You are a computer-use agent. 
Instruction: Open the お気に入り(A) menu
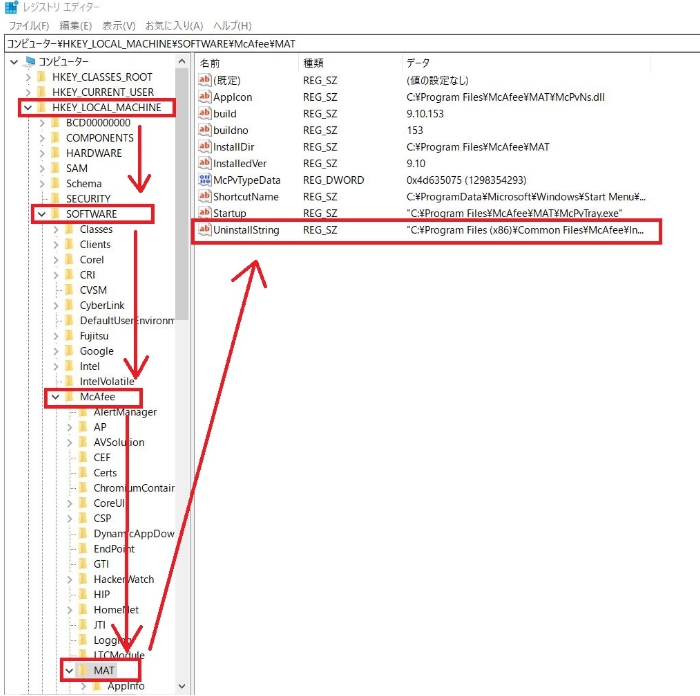(x=173, y=25)
